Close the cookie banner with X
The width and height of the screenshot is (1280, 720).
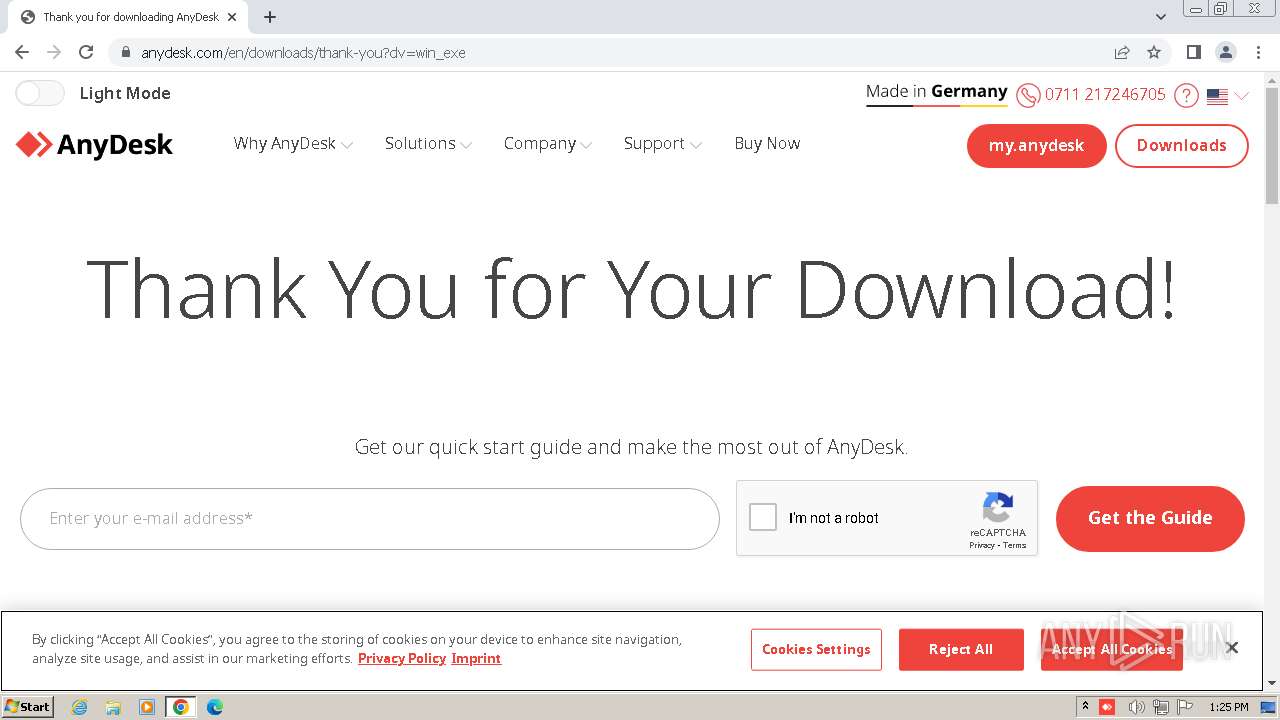[x=1232, y=648]
